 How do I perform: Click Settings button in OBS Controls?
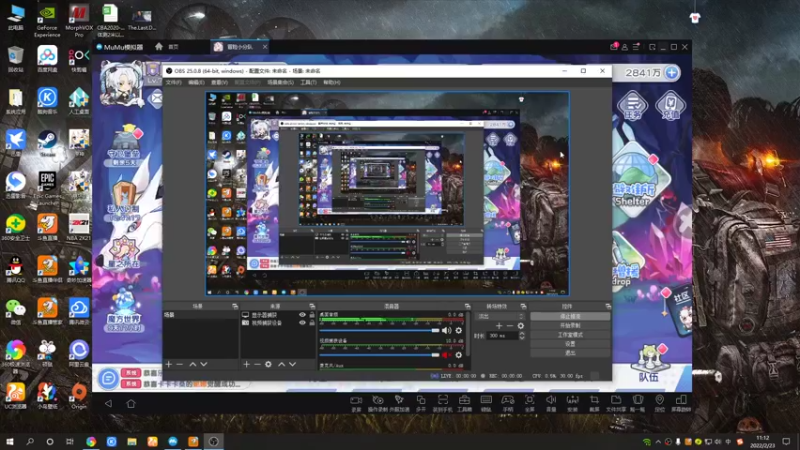click(570, 344)
